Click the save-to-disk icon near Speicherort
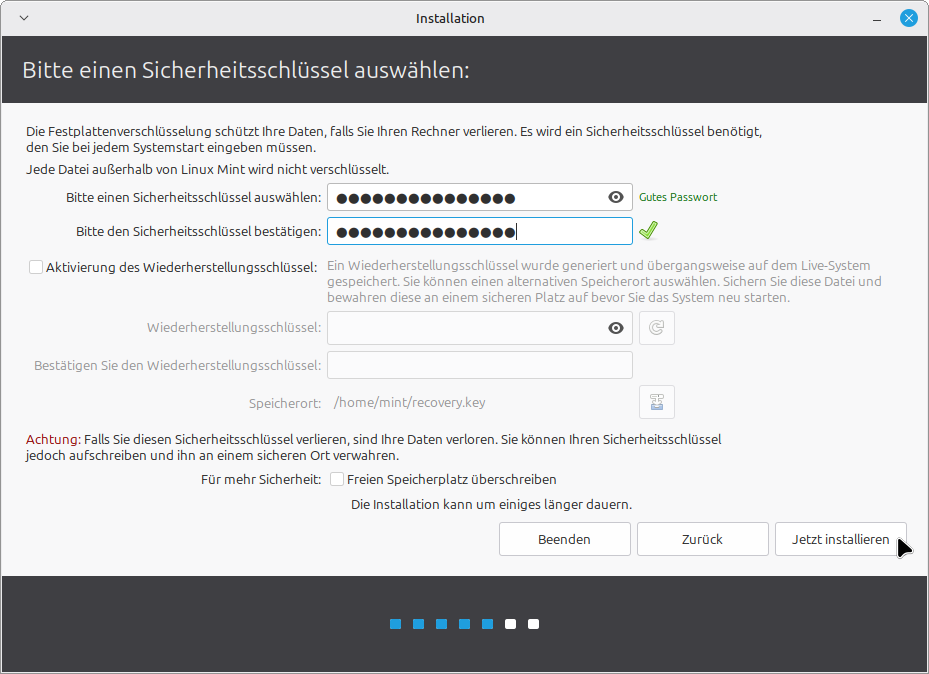Screen dimensions: 929x674 click(x=656, y=402)
